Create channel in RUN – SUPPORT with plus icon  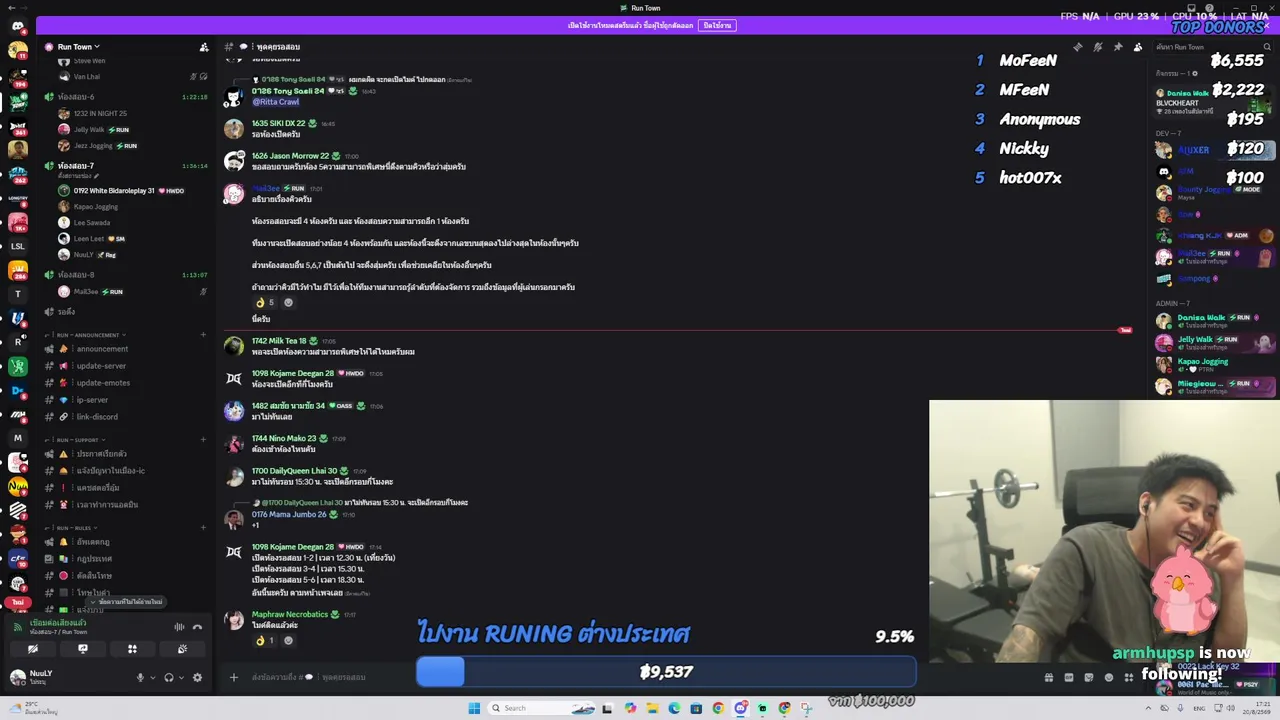click(x=203, y=440)
